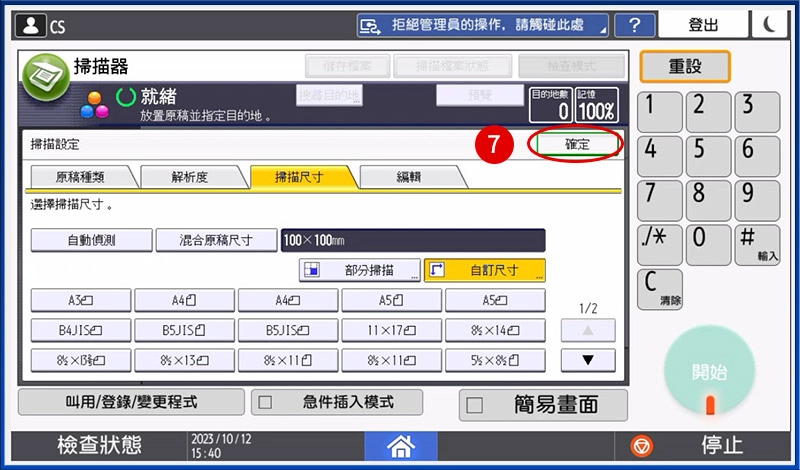The height and width of the screenshot is (470, 800).
Task: Click the energy saver moon icon
Action: click(x=769, y=25)
